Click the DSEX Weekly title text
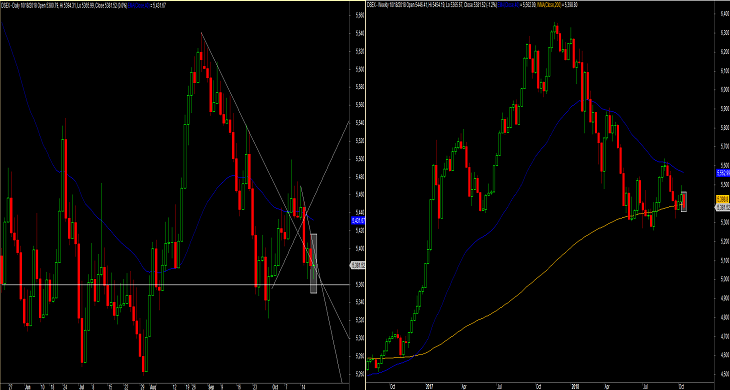The width and height of the screenshot is (730, 390). 377,5
